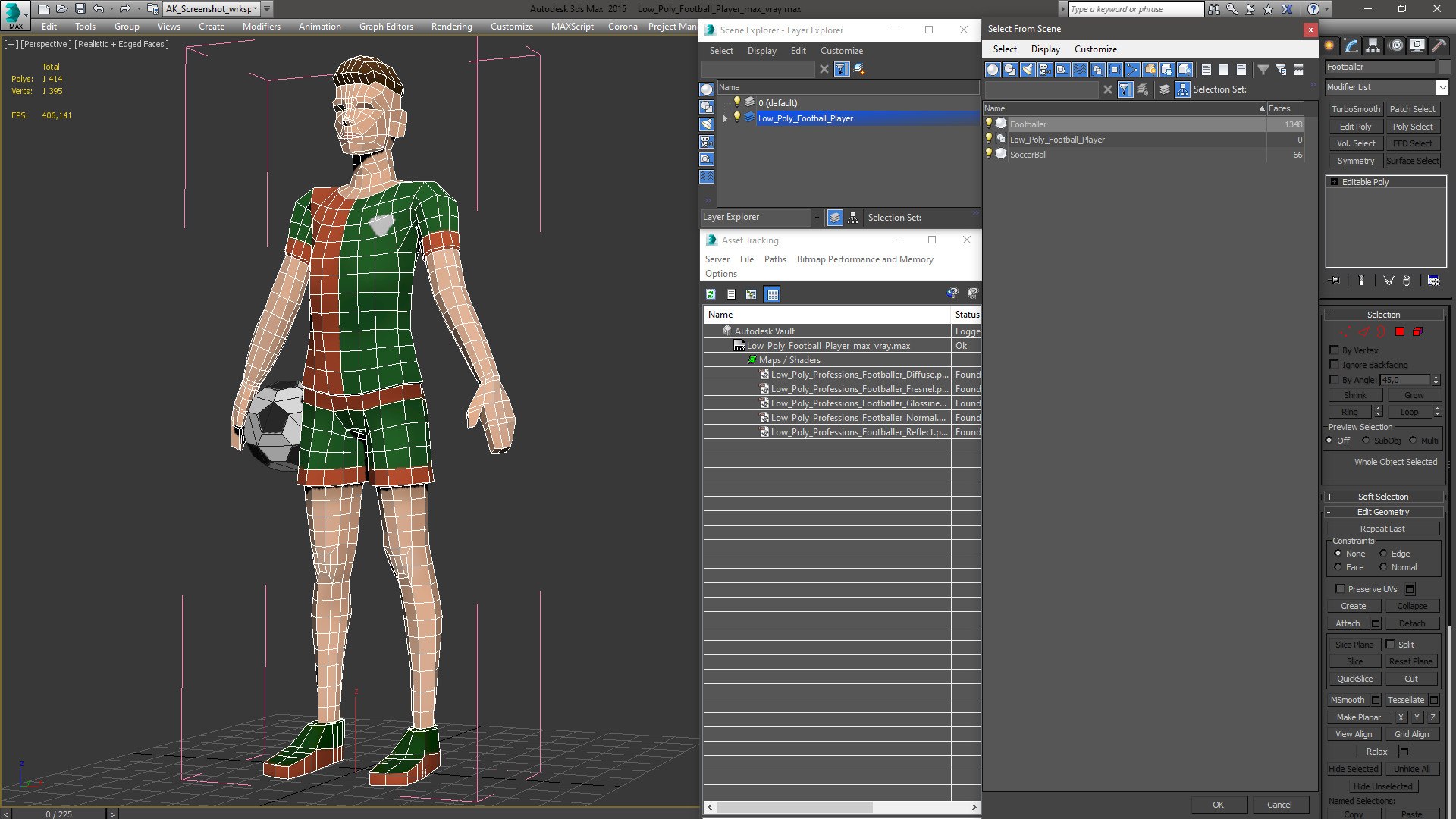Expand Low_Poly_Football_Player layer tree arrow
Screen dimensions: 1456x819
click(x=725, y=118)
